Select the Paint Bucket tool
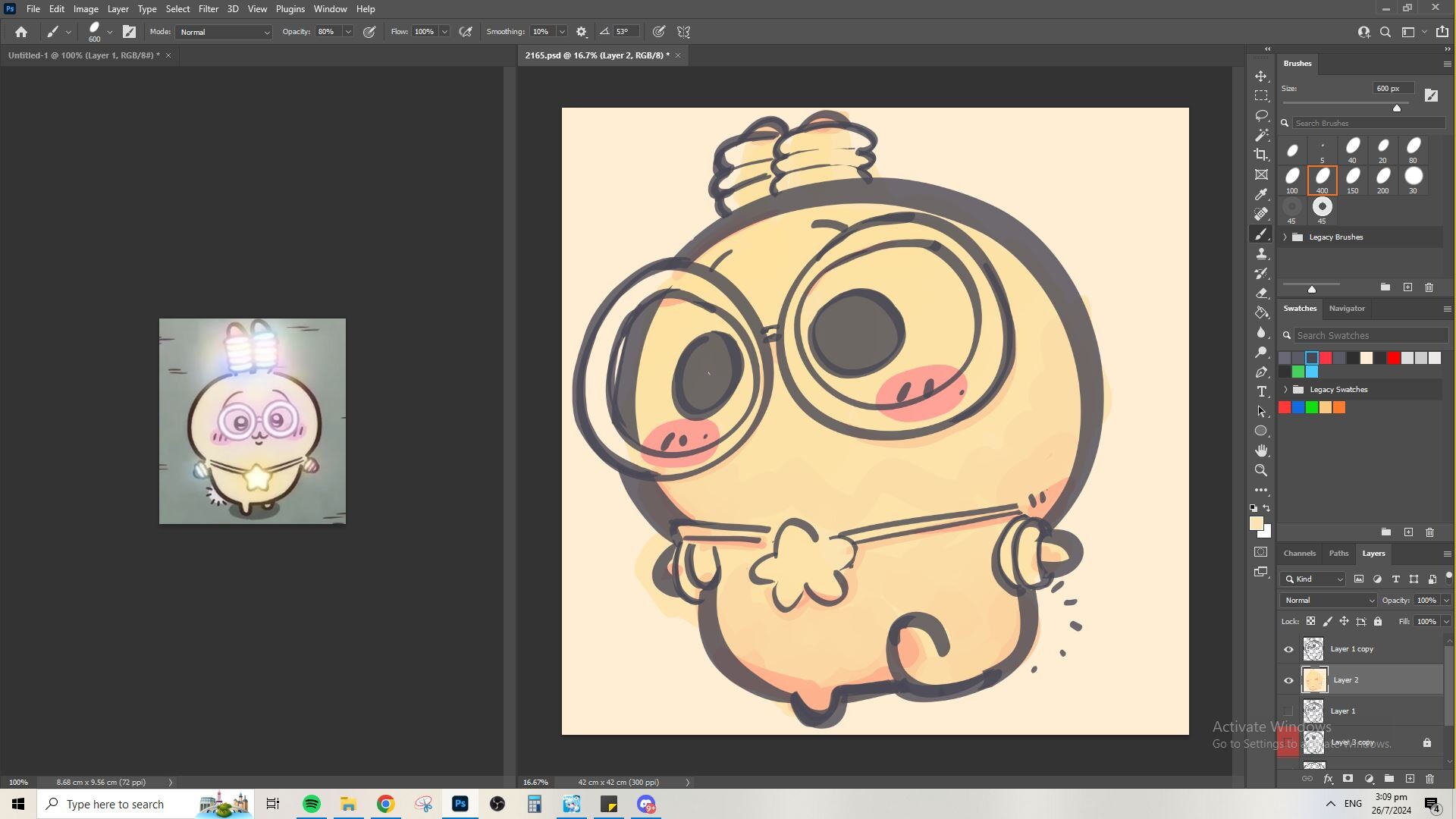Viewport: 1456px width, 819px height. (x=1261, y=313)
